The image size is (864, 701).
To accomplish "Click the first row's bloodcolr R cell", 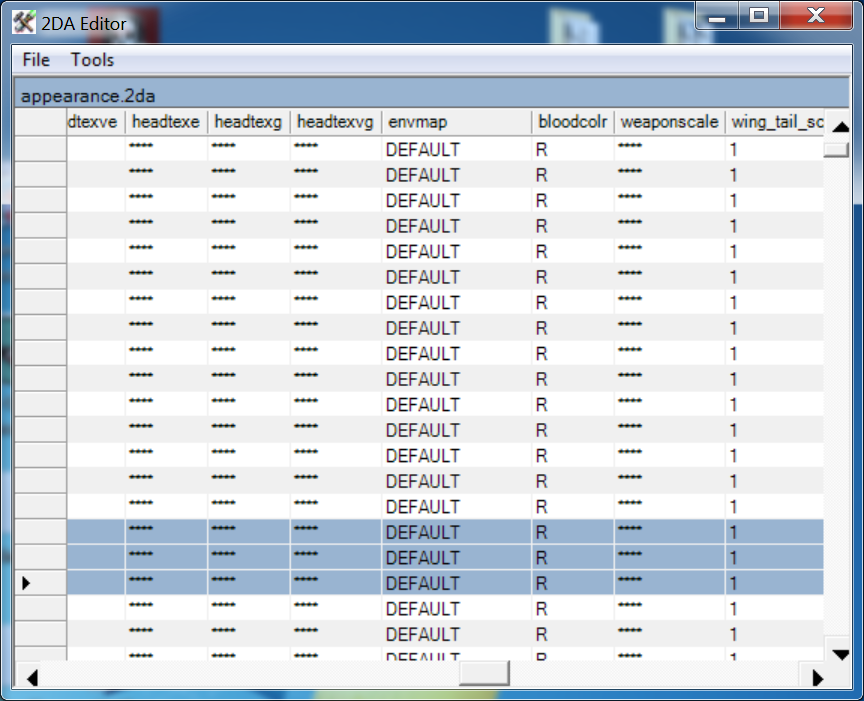I will pyautogui.click(x=572, y=149).
